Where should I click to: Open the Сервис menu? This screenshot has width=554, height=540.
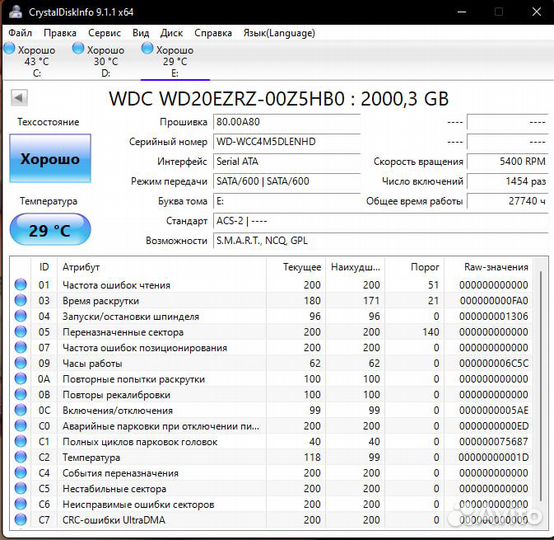point(105,33)
